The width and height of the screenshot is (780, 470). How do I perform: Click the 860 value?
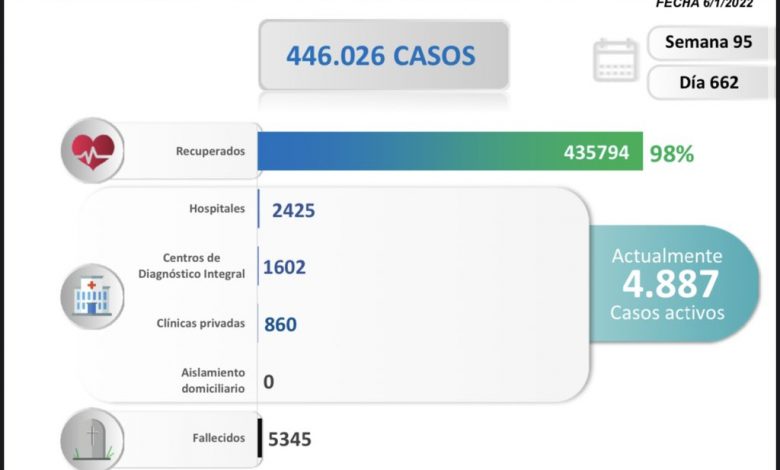tap(279, 324)
